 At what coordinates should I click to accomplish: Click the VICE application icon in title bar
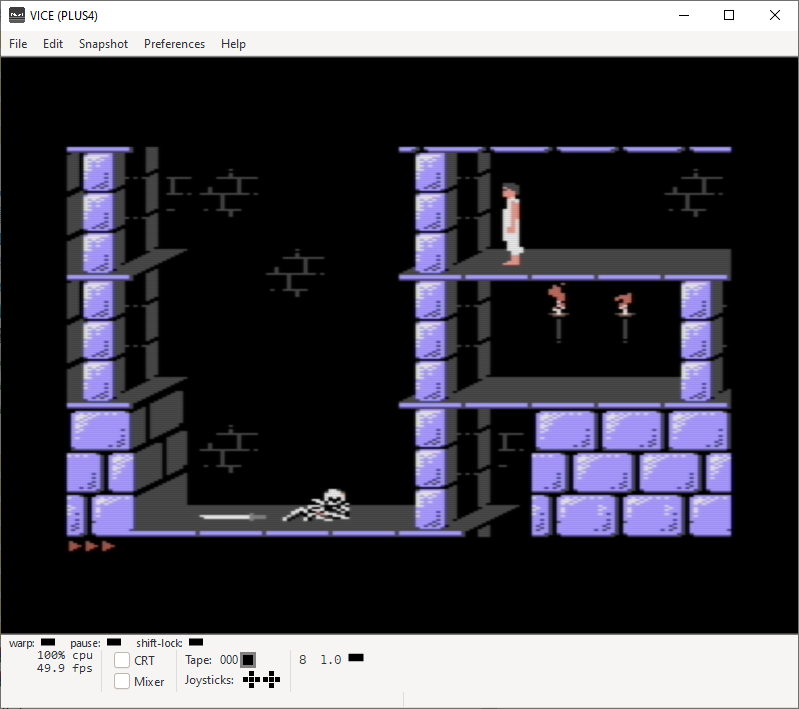17,15
